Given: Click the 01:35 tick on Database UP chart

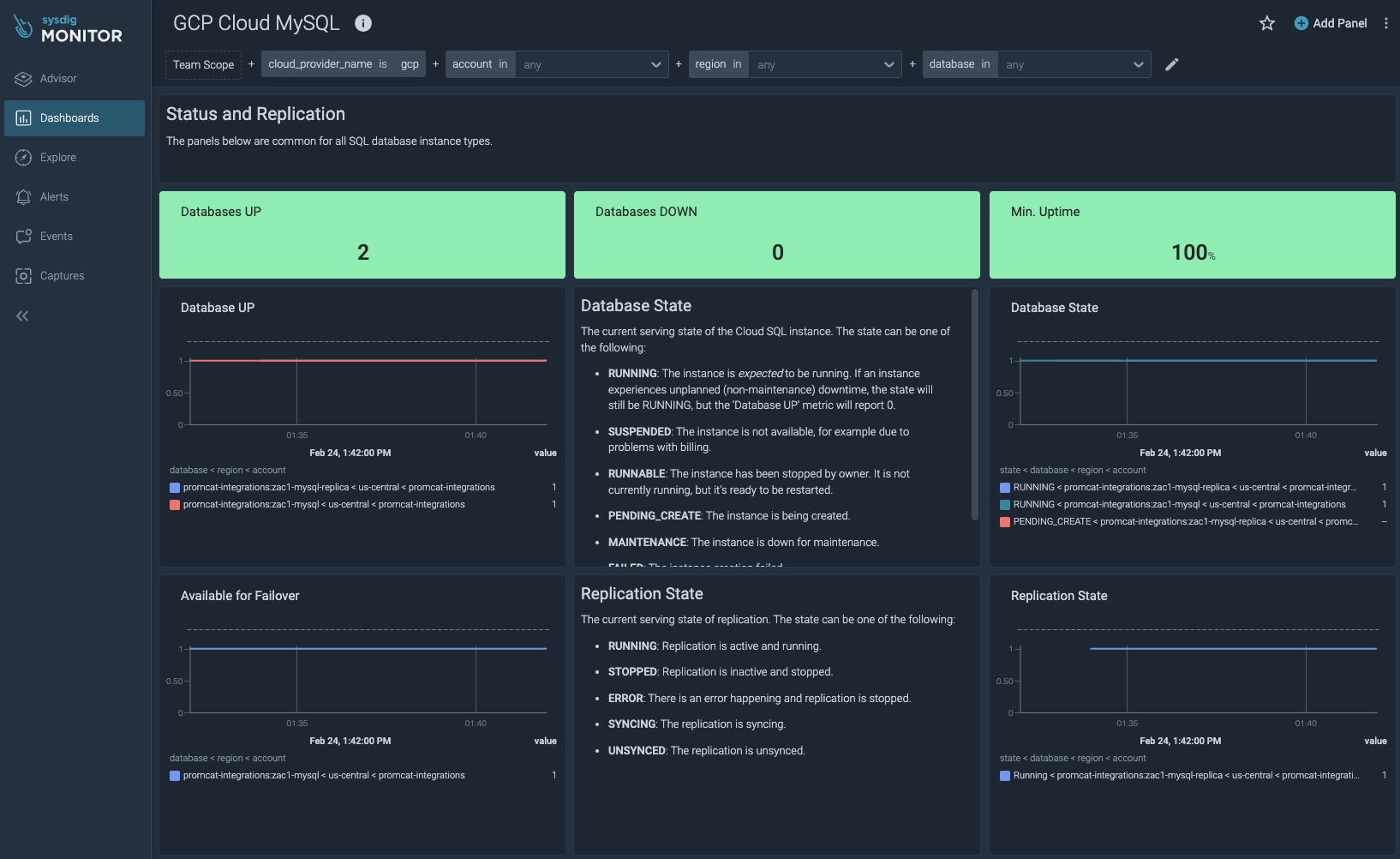Looking at the screenshot, I should pyautogui.click(x=297, y=436).
